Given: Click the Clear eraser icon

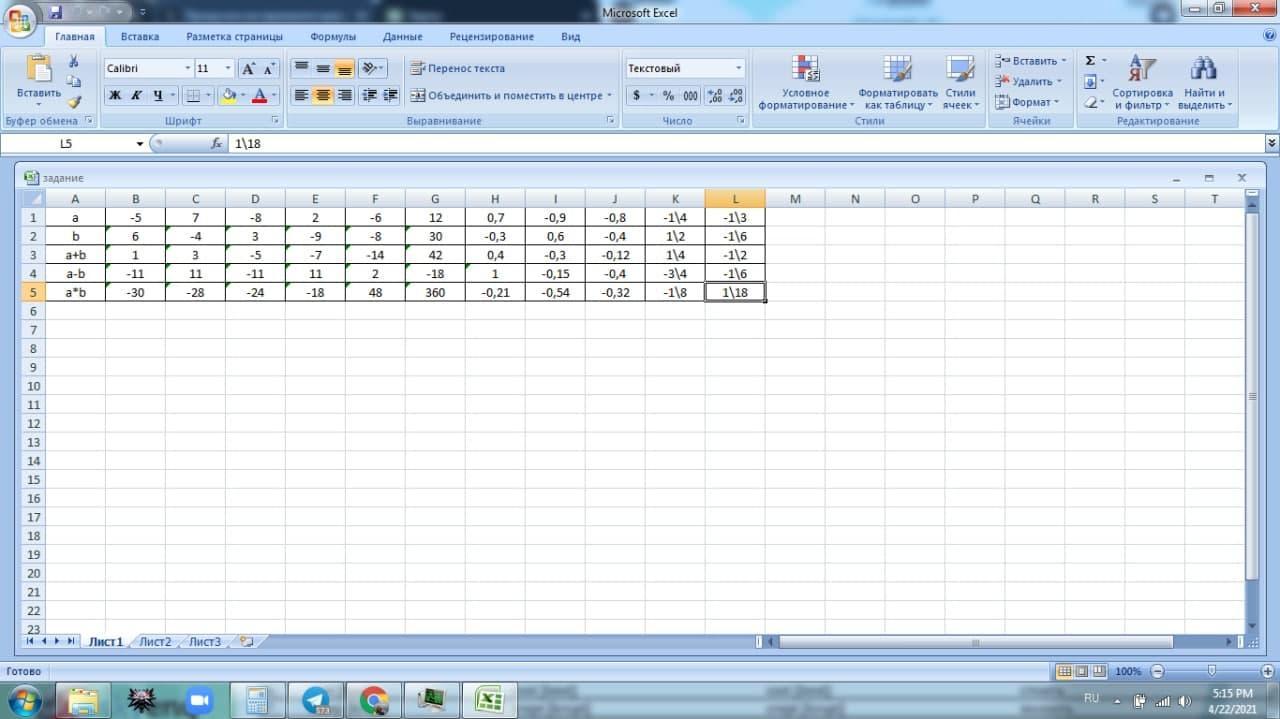Looking at the screenshot, I should (x=1090, y=102).
